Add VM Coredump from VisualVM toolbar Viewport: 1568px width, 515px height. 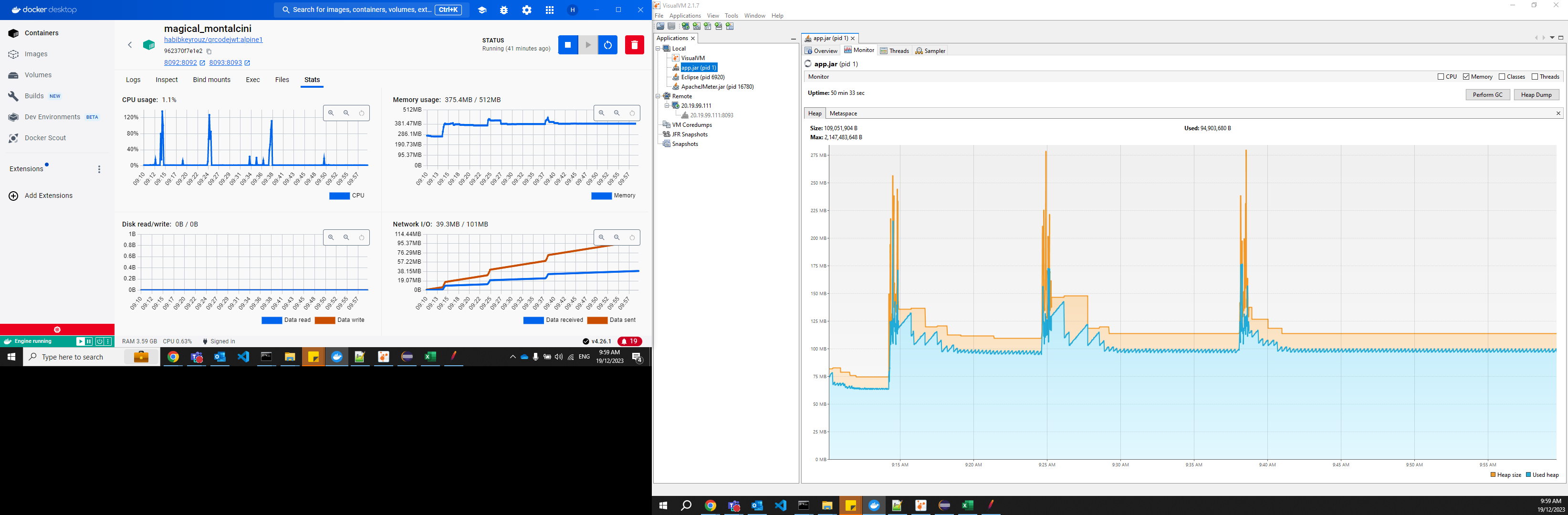pyautogui.click(x=707, y=26)
